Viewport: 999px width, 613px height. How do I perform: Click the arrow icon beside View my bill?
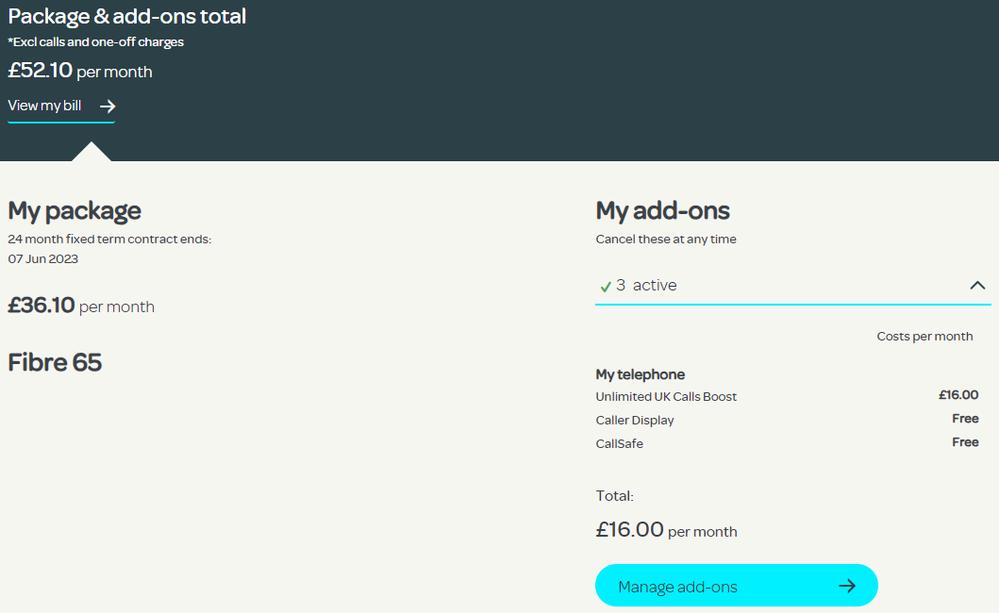pos(108,106)
